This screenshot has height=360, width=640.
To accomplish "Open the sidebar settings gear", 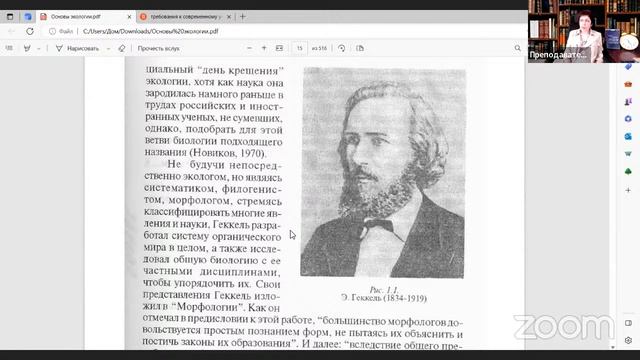I will [x=628, y=340].
